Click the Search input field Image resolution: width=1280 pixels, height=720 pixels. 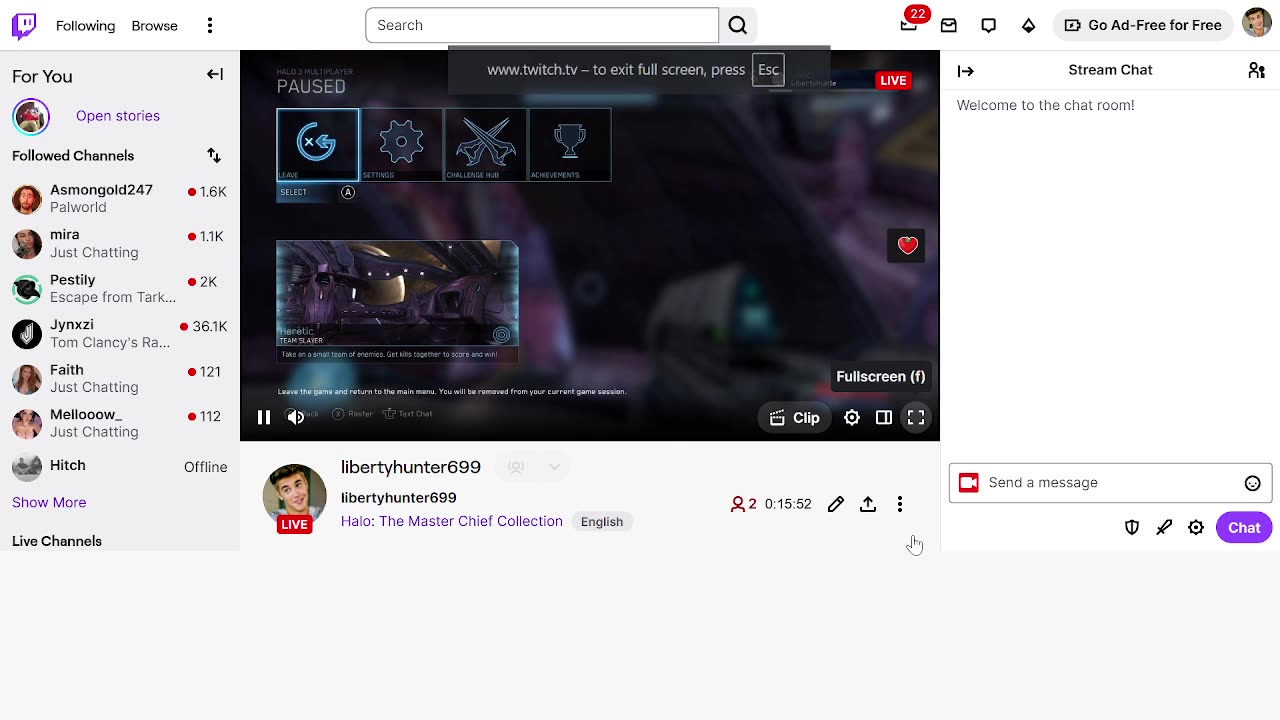[542, 25]
